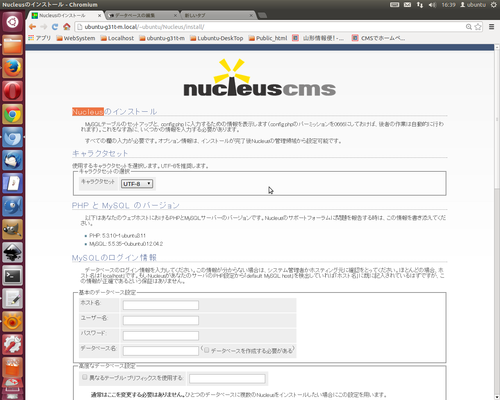The width and height of the screenshot is (500, 400).
Task: Focus the address bar URL
Action: pyautogui.click(x=270, y=27)
